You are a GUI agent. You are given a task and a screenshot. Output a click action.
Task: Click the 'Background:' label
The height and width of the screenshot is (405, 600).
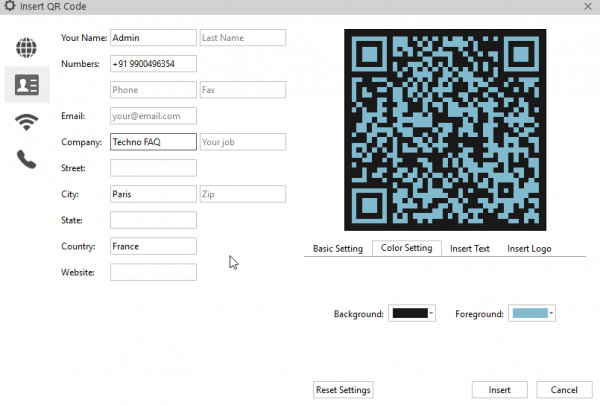tap(359, 314)
